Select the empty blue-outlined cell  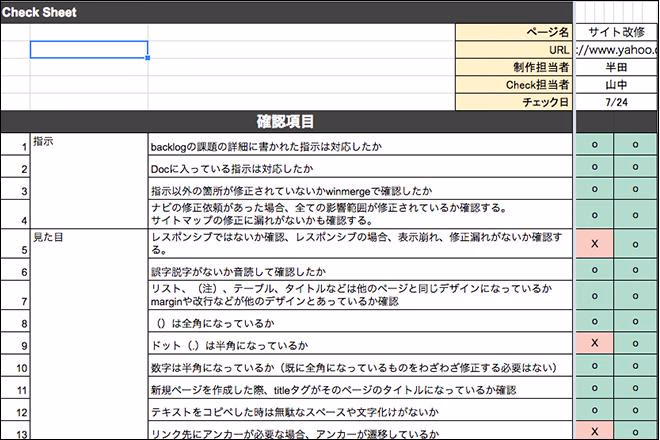pos(89,50)
